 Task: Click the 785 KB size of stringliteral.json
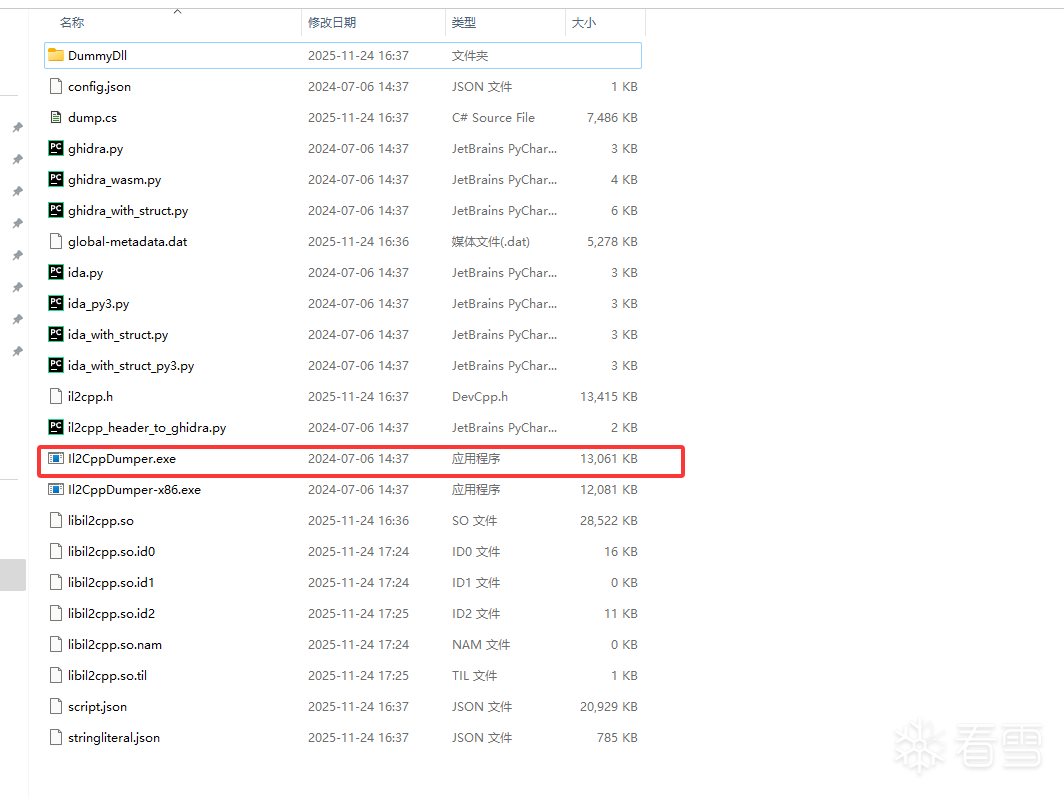617,738
